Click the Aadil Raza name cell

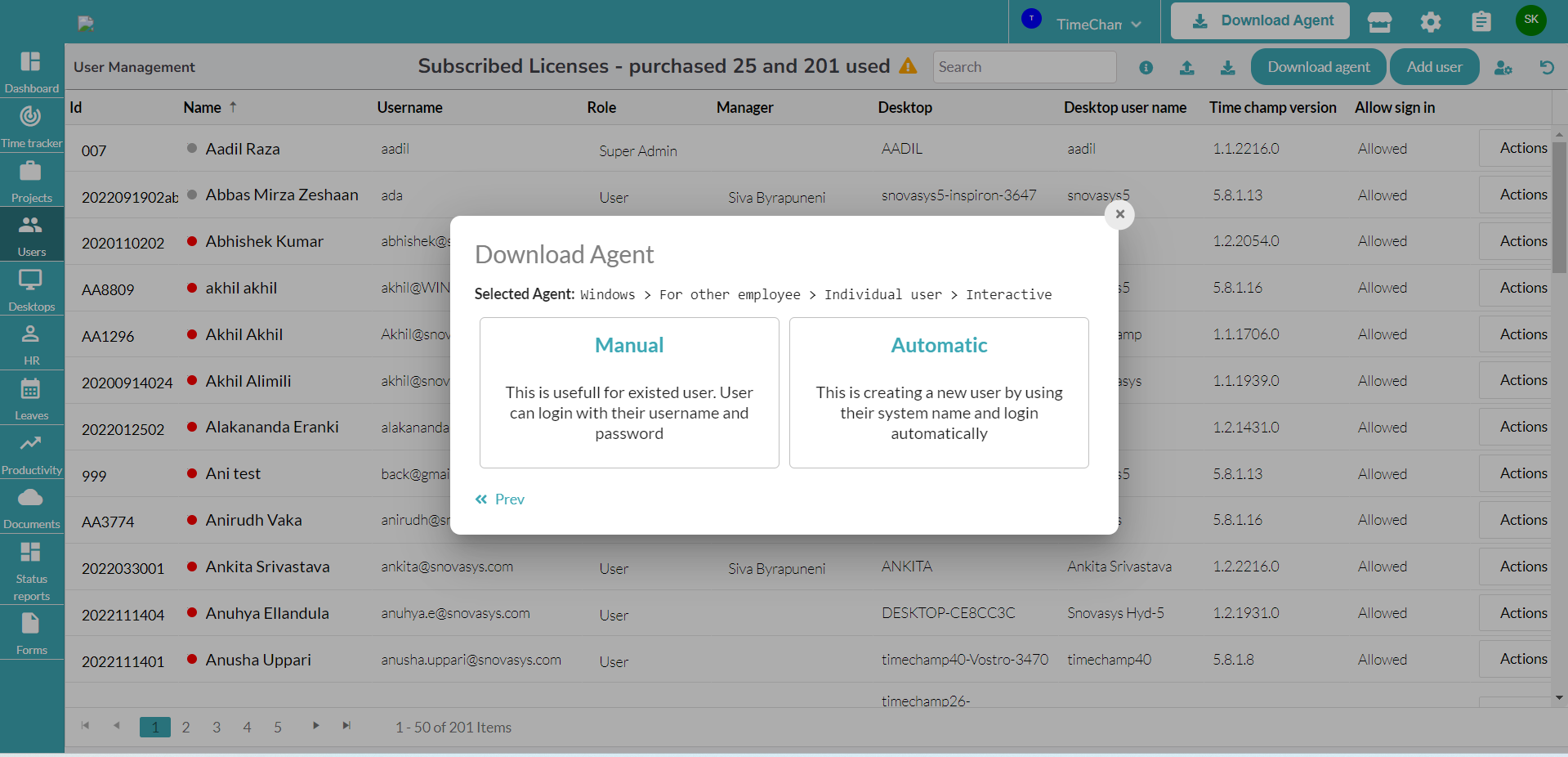[x=243, y=149]
